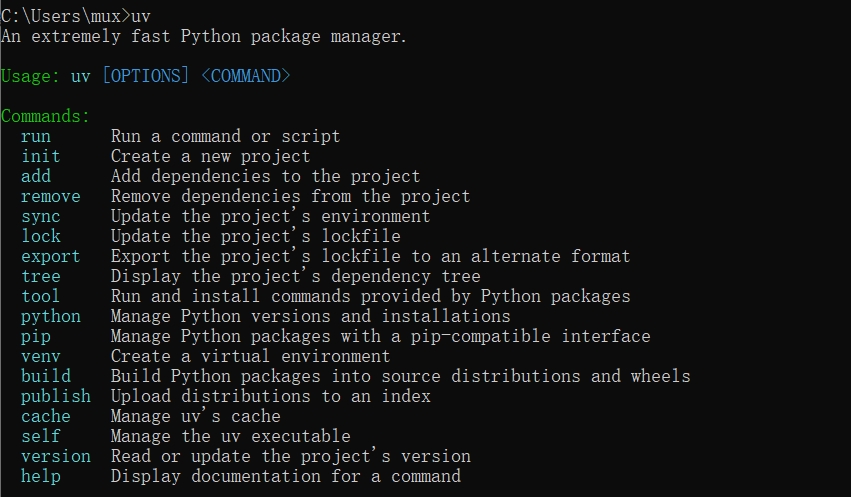Screen dimensions: 851x497
Task: Click the 'pip' command name
Action: (36, 336)
